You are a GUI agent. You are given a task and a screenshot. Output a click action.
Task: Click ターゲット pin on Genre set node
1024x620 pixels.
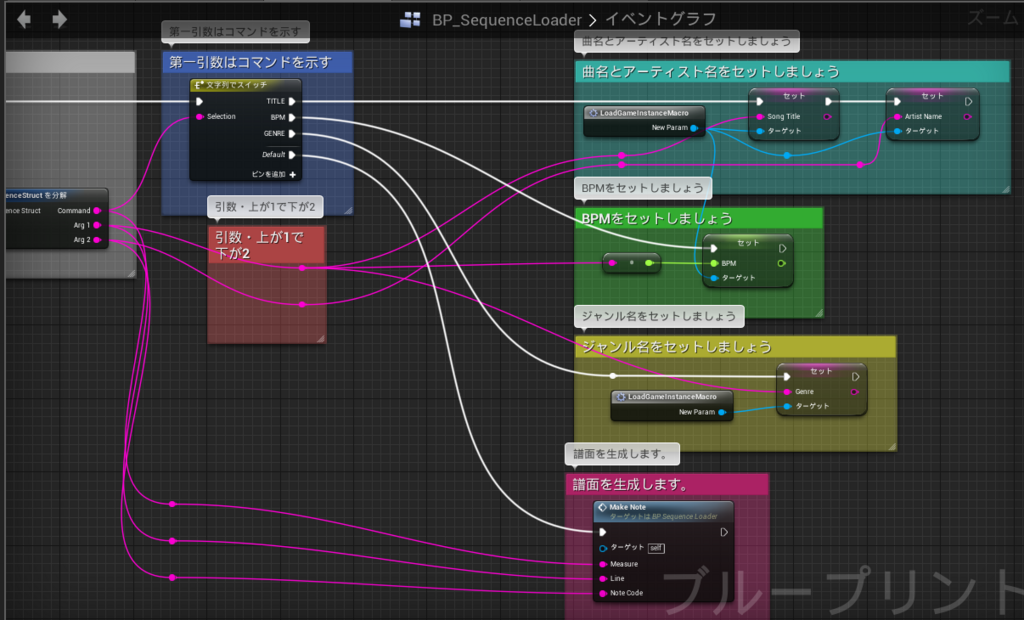point(787,406)
